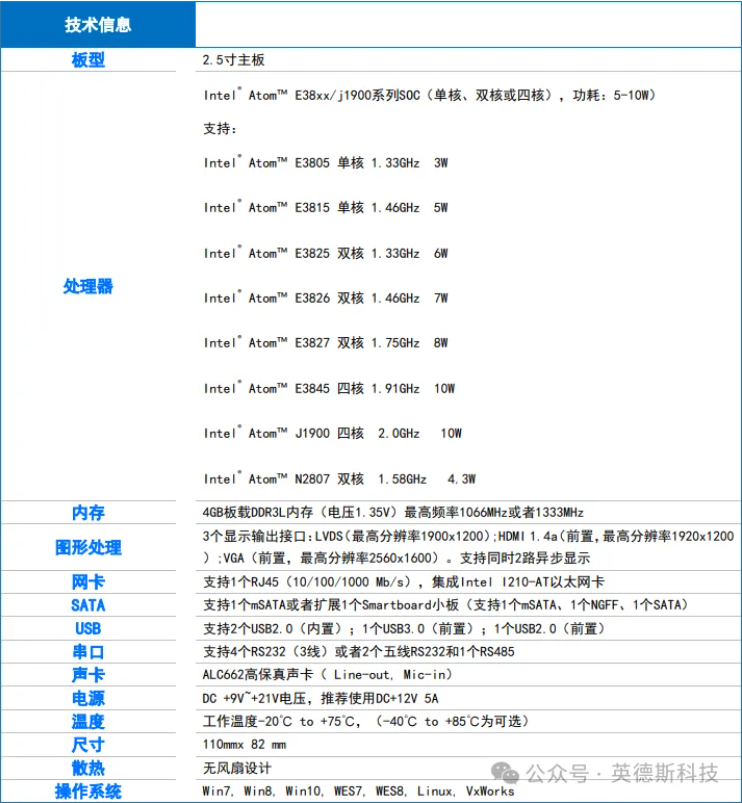Select the E3826 双核 1.46GHz line
Screen dimensions: 742x803
pyautogui.click(x=326, y=298)
